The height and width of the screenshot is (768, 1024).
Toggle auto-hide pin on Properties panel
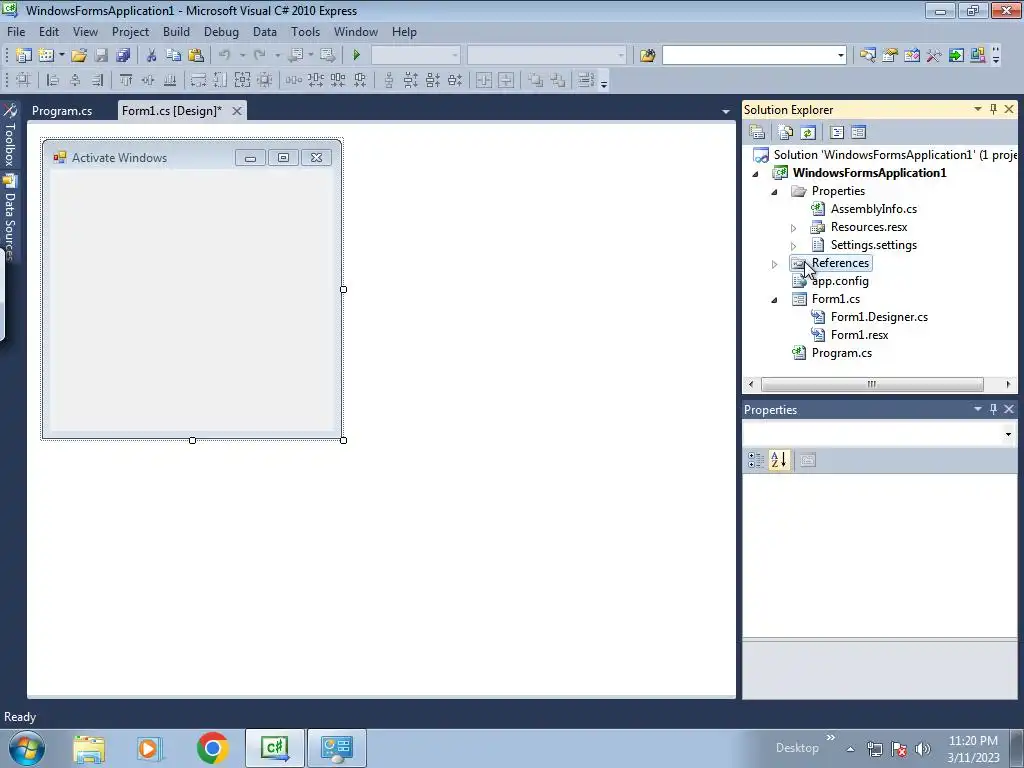993,409
